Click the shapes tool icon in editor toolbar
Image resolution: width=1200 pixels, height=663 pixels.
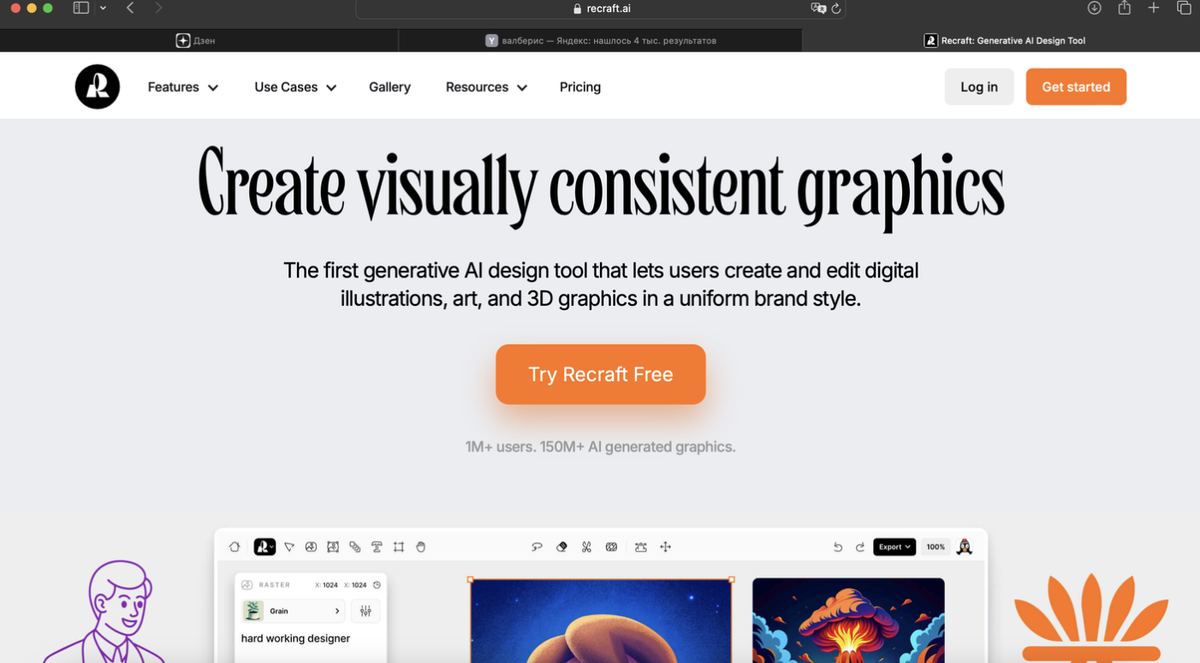click(355, 547)
